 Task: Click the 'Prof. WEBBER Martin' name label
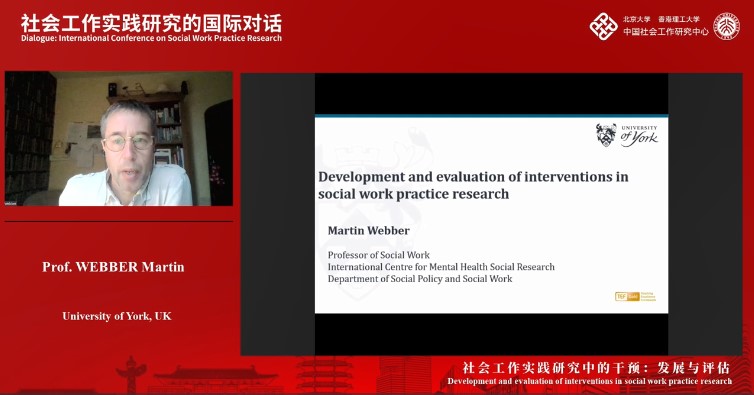click(113, 267)
